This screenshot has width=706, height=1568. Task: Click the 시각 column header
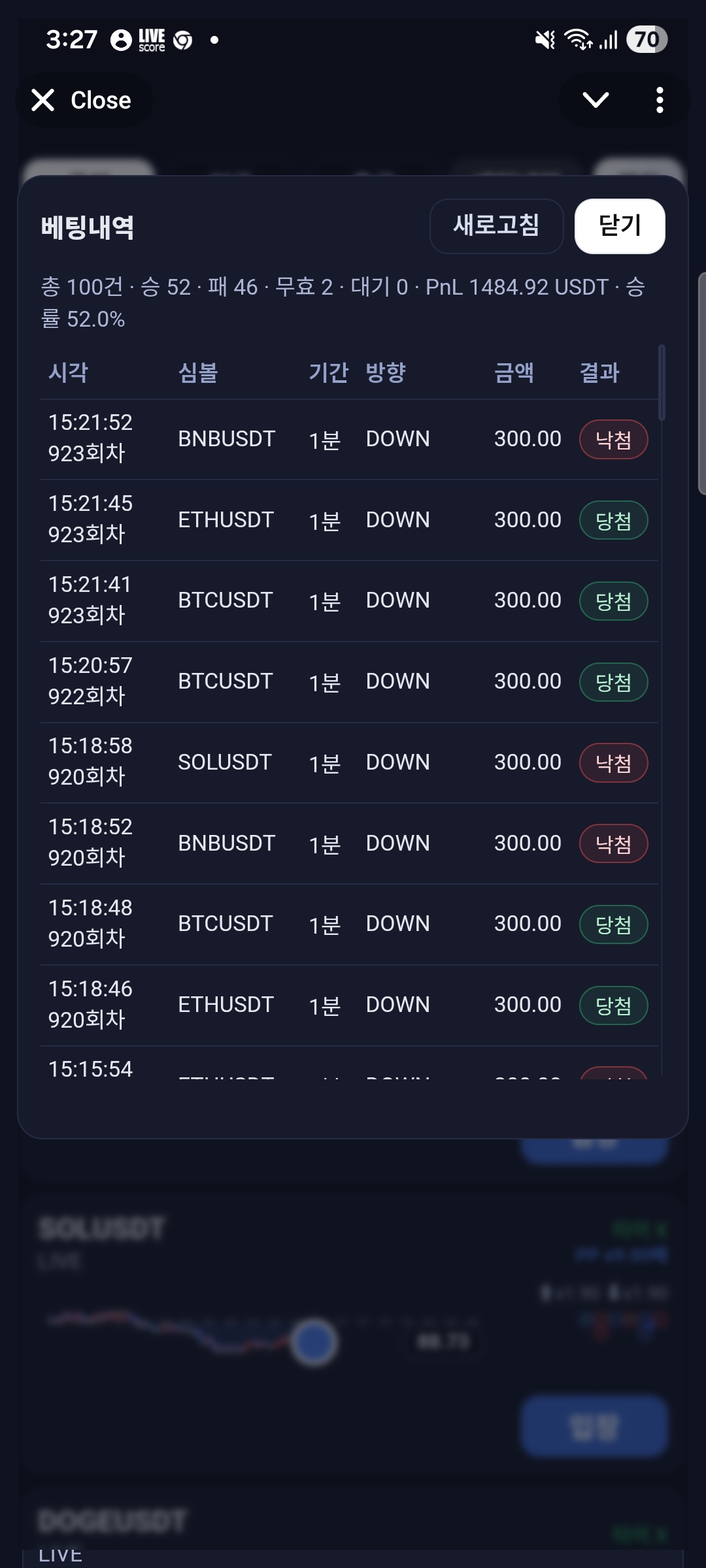(x=68, y=372)
